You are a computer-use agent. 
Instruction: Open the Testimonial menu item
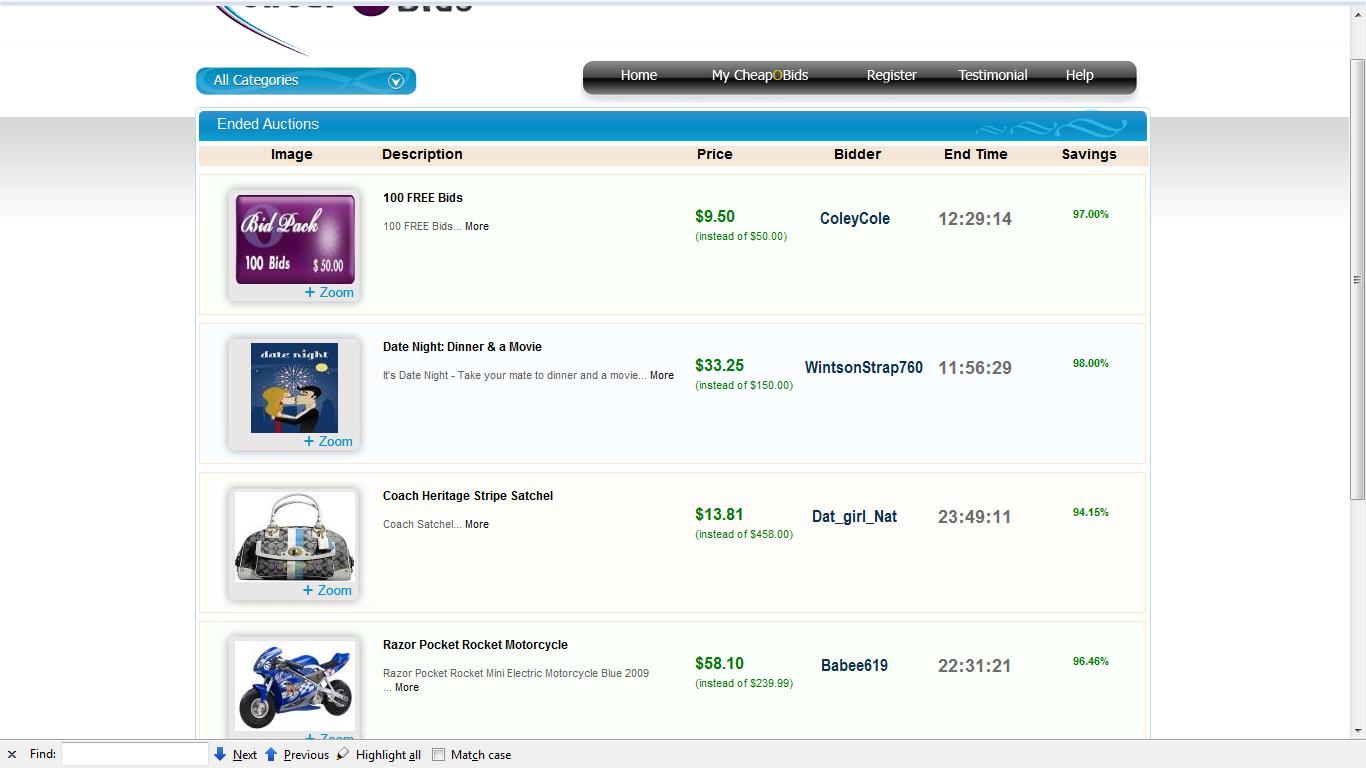pyautogui.click(x=993, y=75)
